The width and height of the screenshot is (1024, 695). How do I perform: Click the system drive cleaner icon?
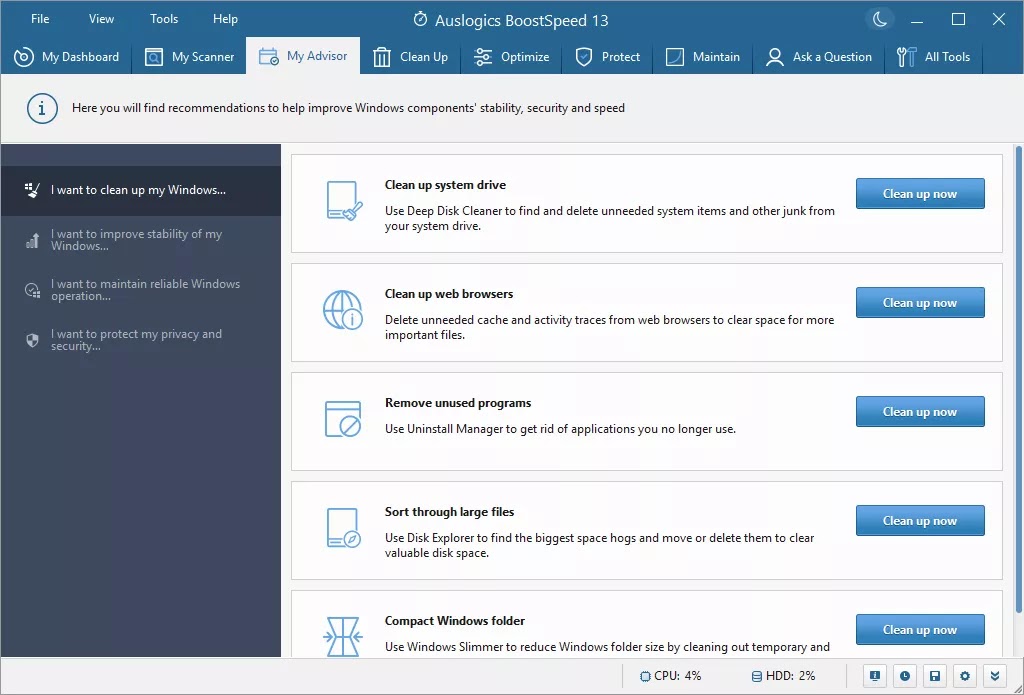pyautogui.click(x=343, y=200)
